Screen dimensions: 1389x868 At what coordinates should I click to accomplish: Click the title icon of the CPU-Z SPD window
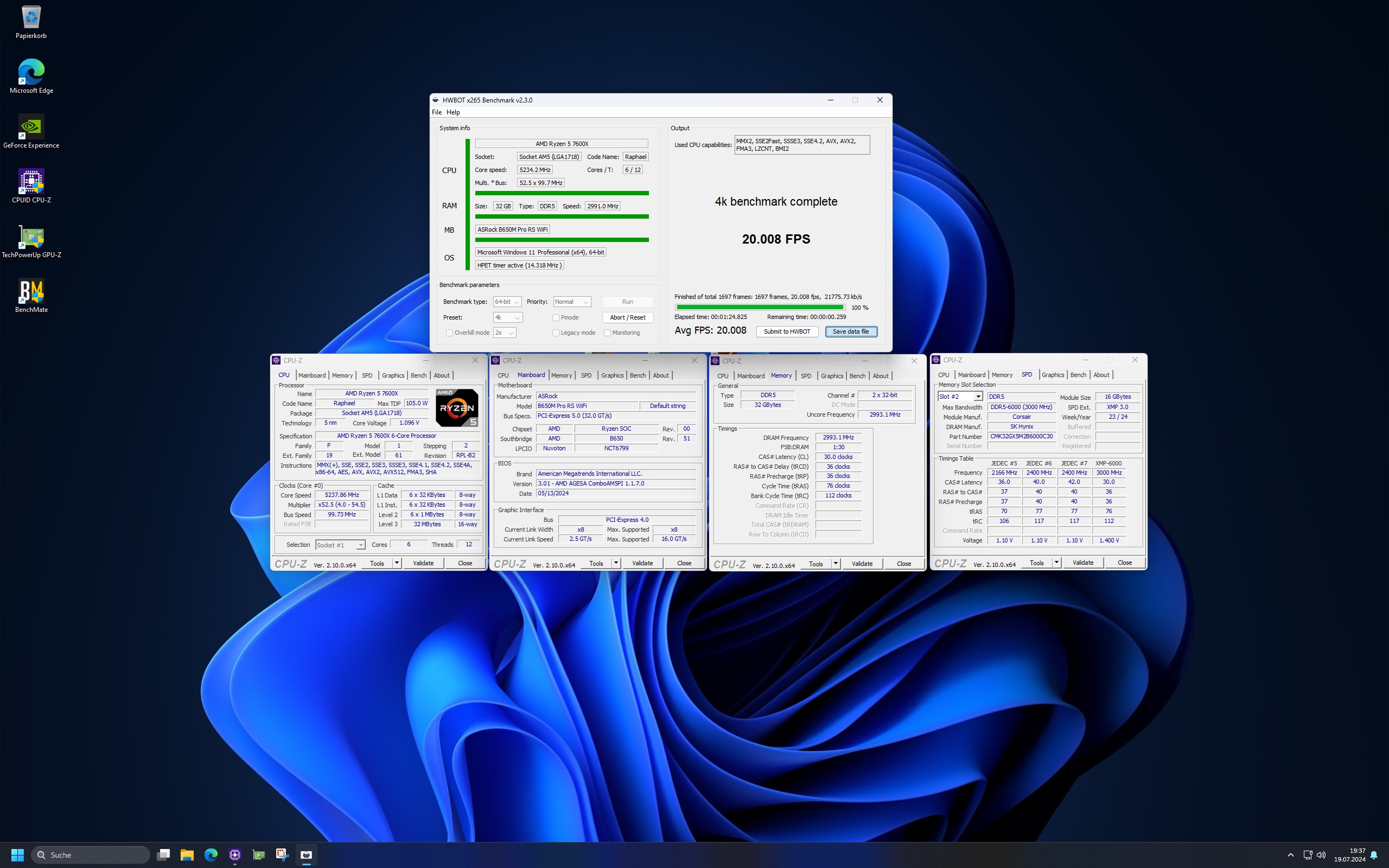936,360
